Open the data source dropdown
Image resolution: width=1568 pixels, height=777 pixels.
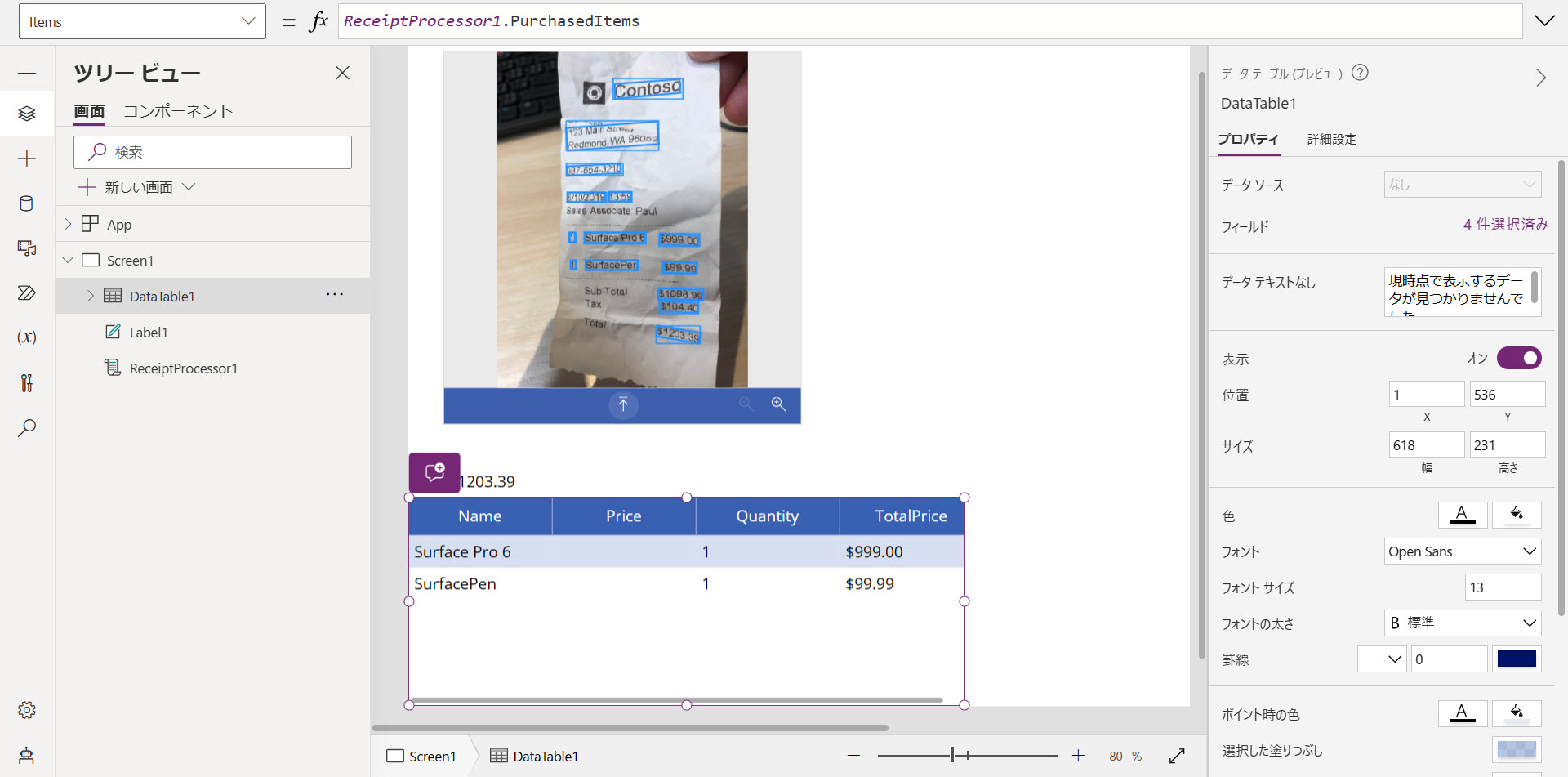tap(1463, 185)
